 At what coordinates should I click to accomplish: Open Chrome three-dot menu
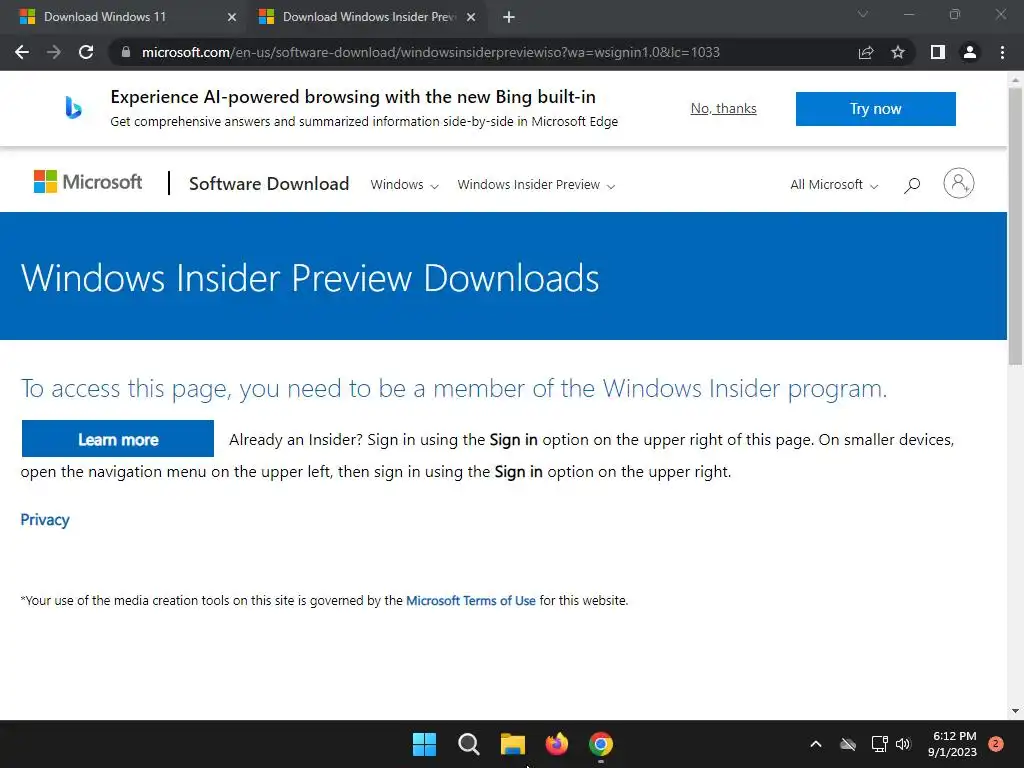click(1002, 52)
